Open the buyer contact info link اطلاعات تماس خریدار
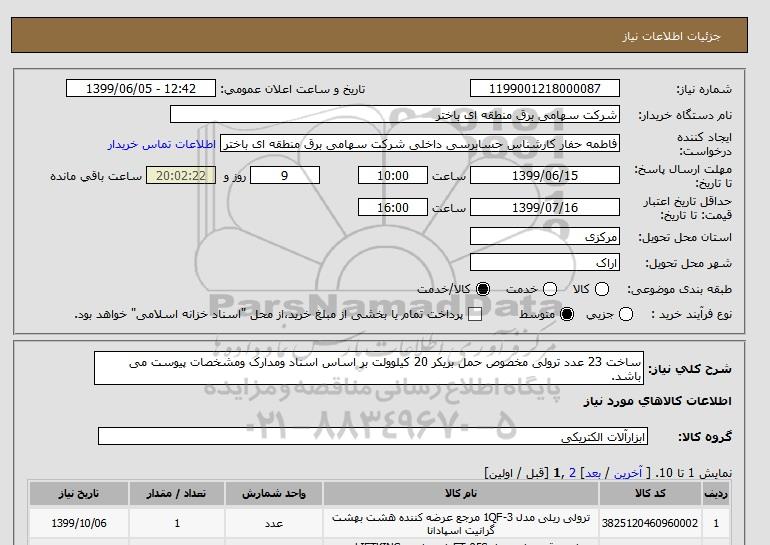 coord(162,144)
